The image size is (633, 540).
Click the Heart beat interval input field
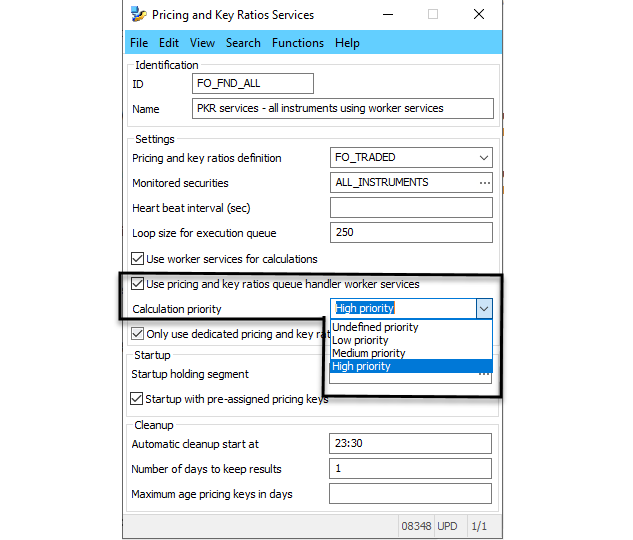click(411, 207)
